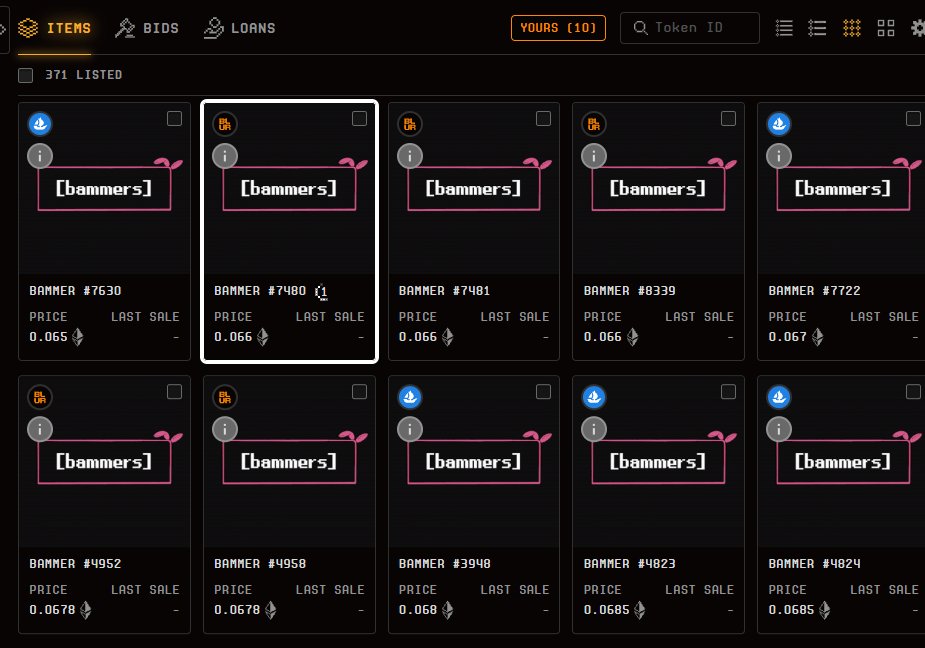Click the OpenSea icon on Bammer #7722
The image size is (925, 648).
(779, 124)
